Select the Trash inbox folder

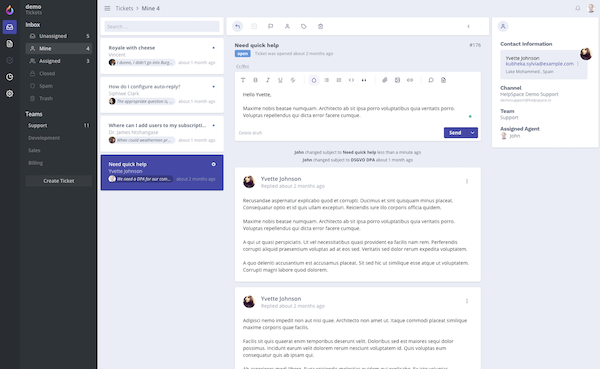[59, 98]
